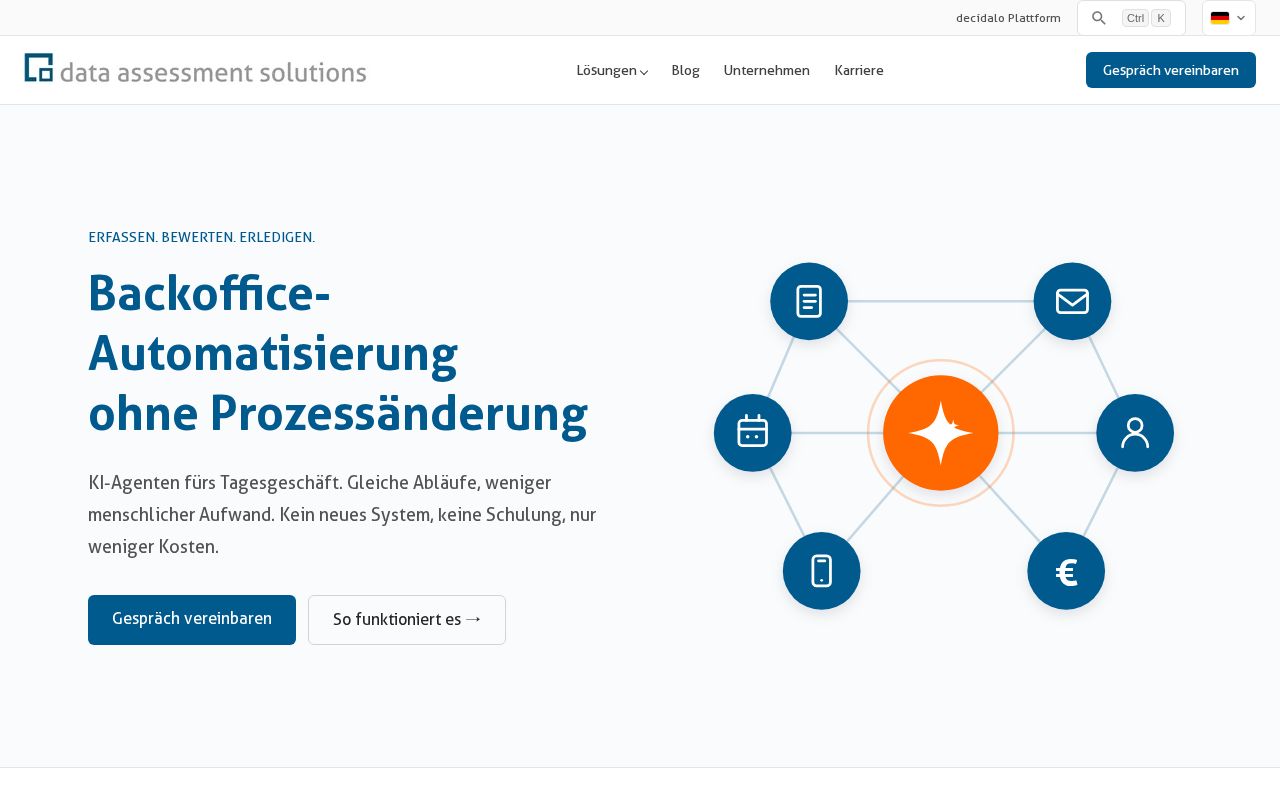1280x800 pixels.
Task: Expand the Lösungen dropdown menu
Action: tap(612, 70)
